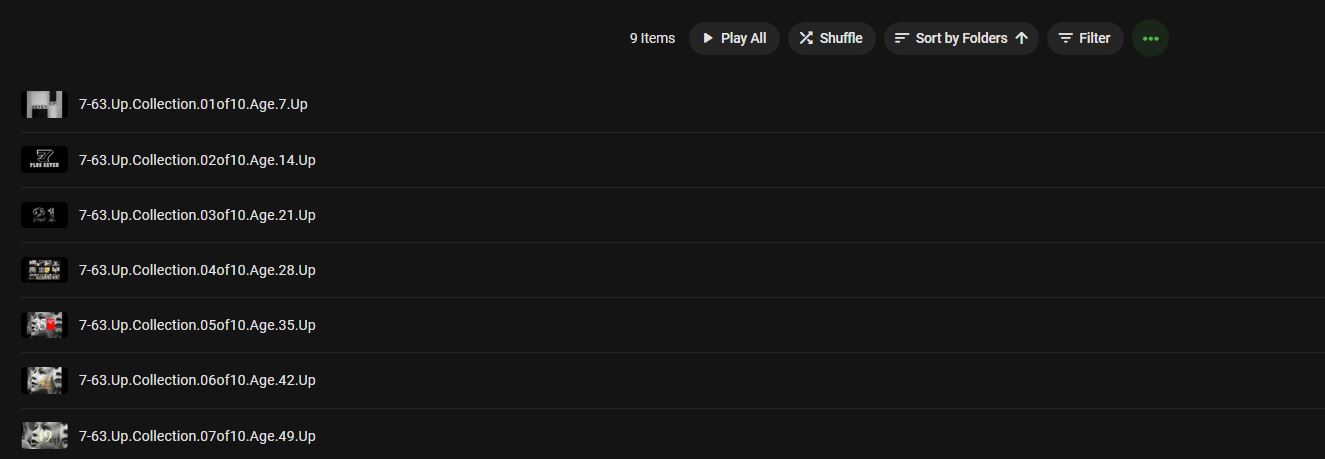The height and width of the screenshot is (459, 1325).
Task: Toggle the ascending sort arrow
Action: pos(1021,38)
